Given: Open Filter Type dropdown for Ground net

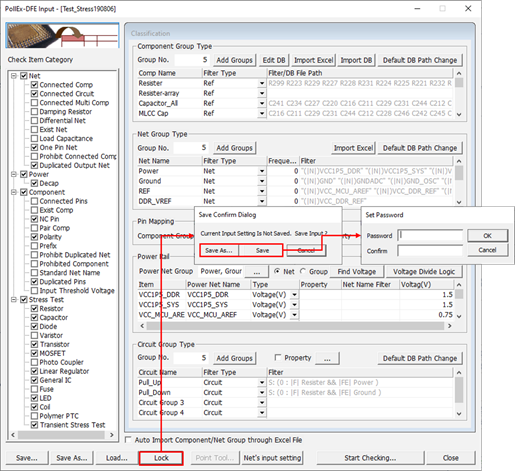Looking at the screenshot, I should (x=262, y=181).
